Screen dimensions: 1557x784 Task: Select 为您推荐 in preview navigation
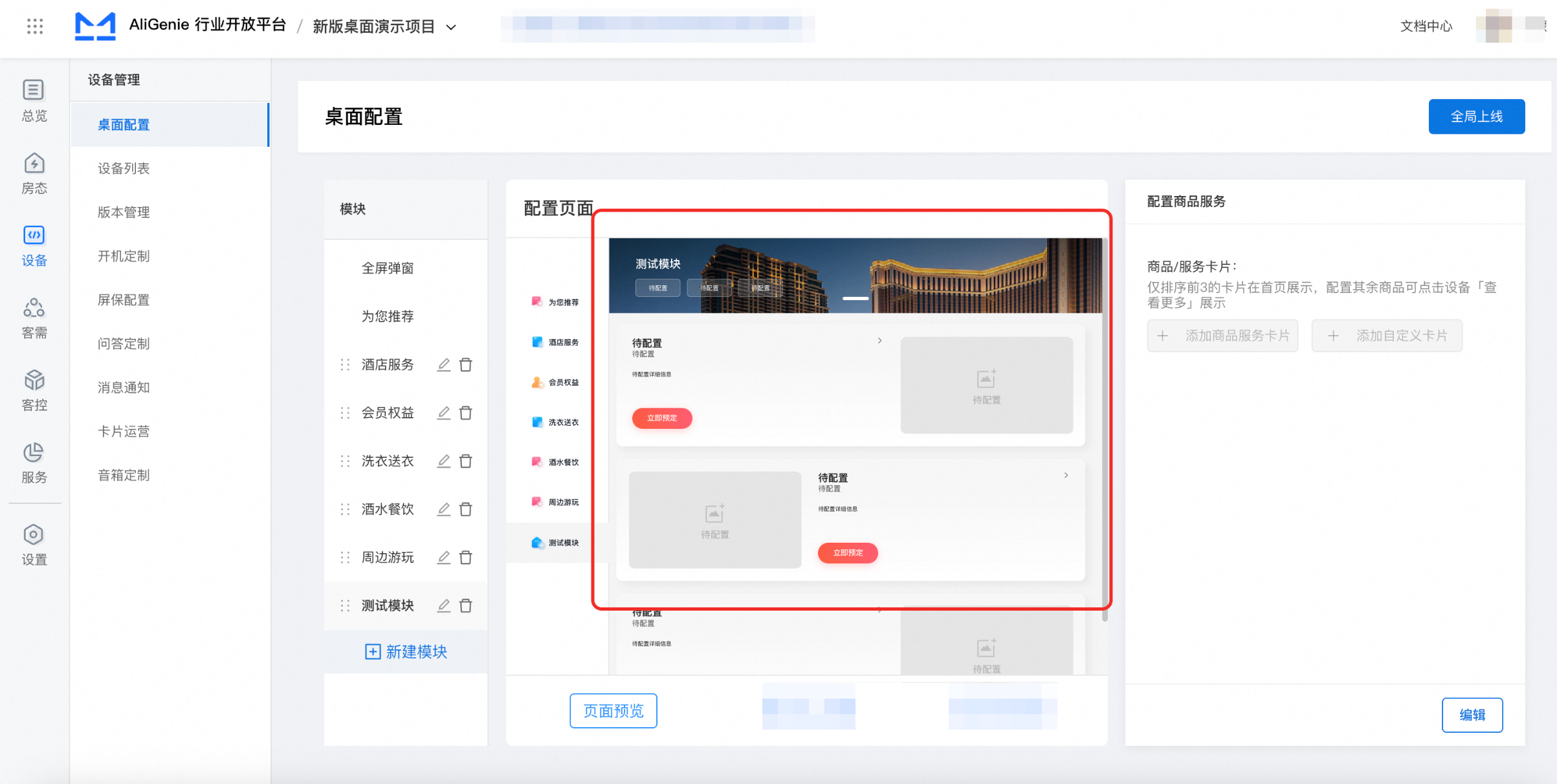[557, 302]
